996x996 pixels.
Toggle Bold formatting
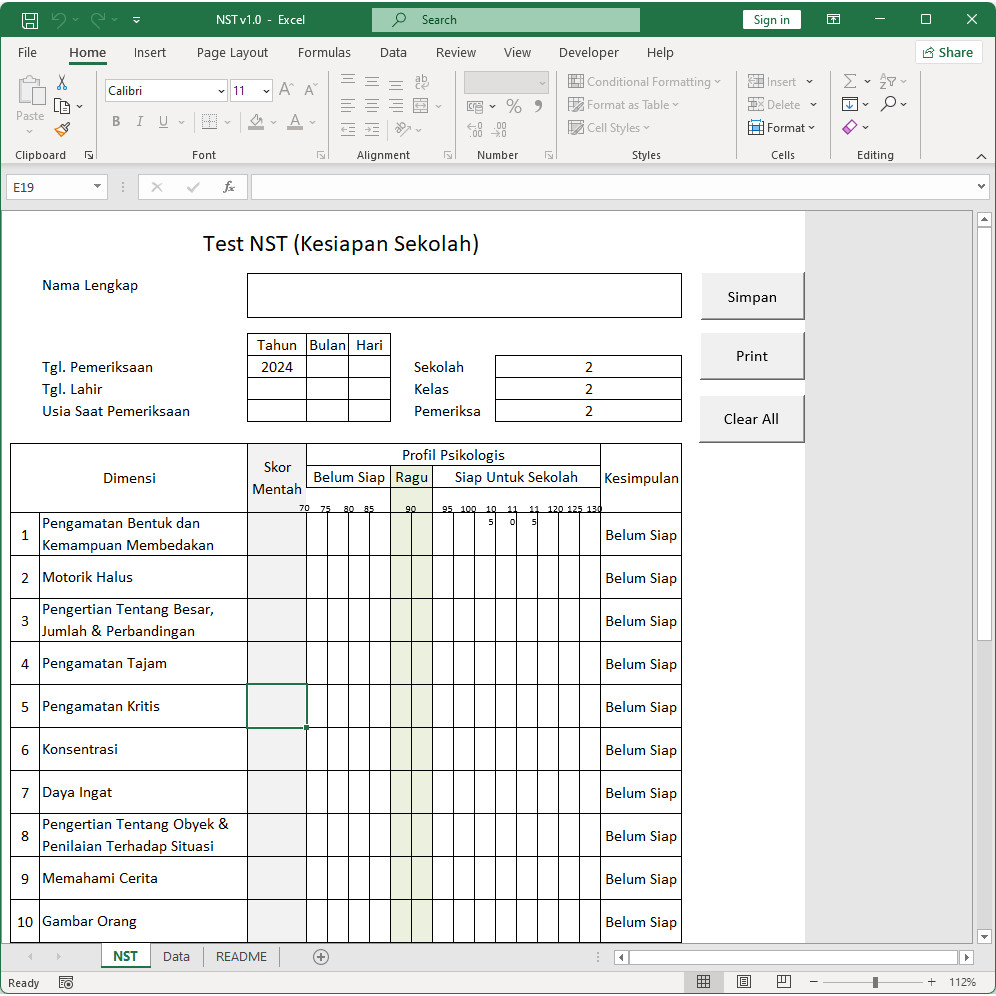(116, 122)
